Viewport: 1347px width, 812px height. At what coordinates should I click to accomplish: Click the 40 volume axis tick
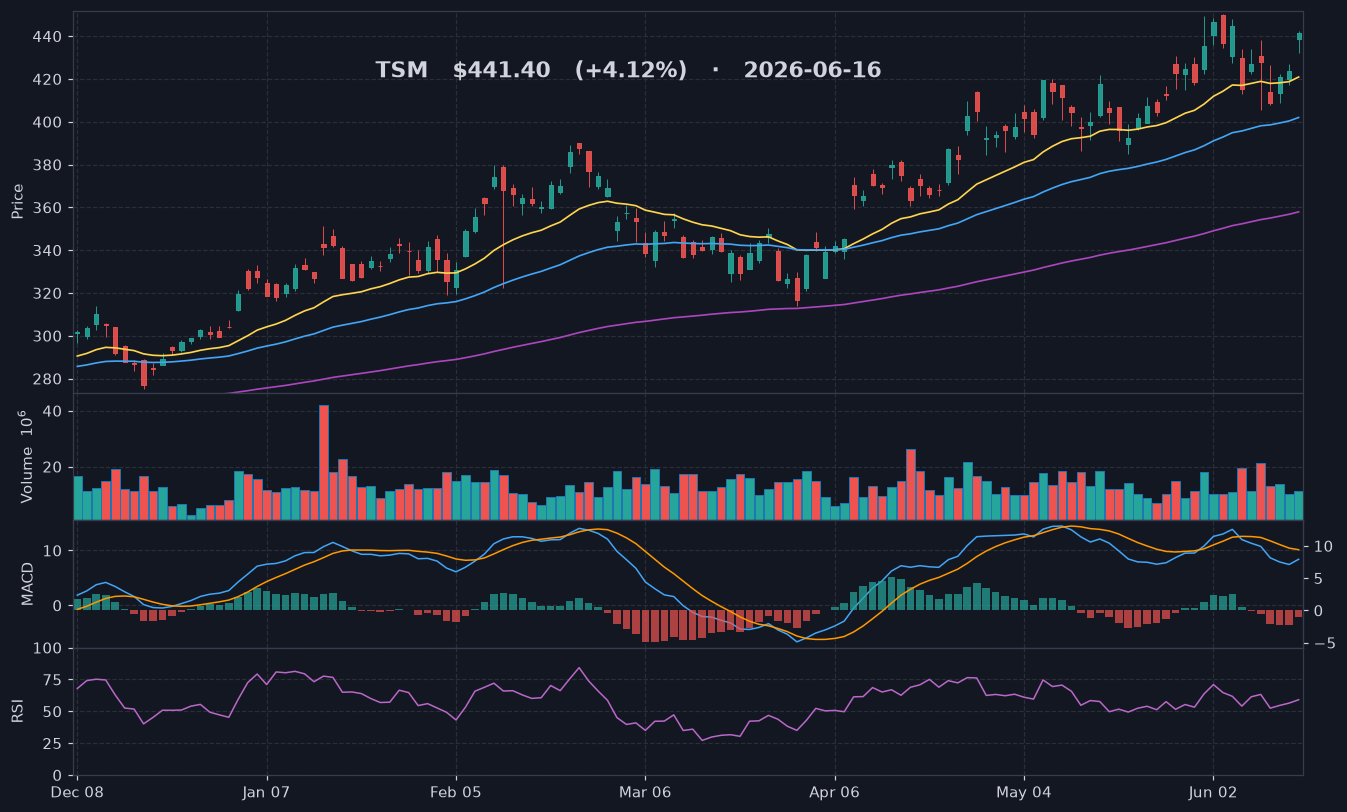coord(54,411)
